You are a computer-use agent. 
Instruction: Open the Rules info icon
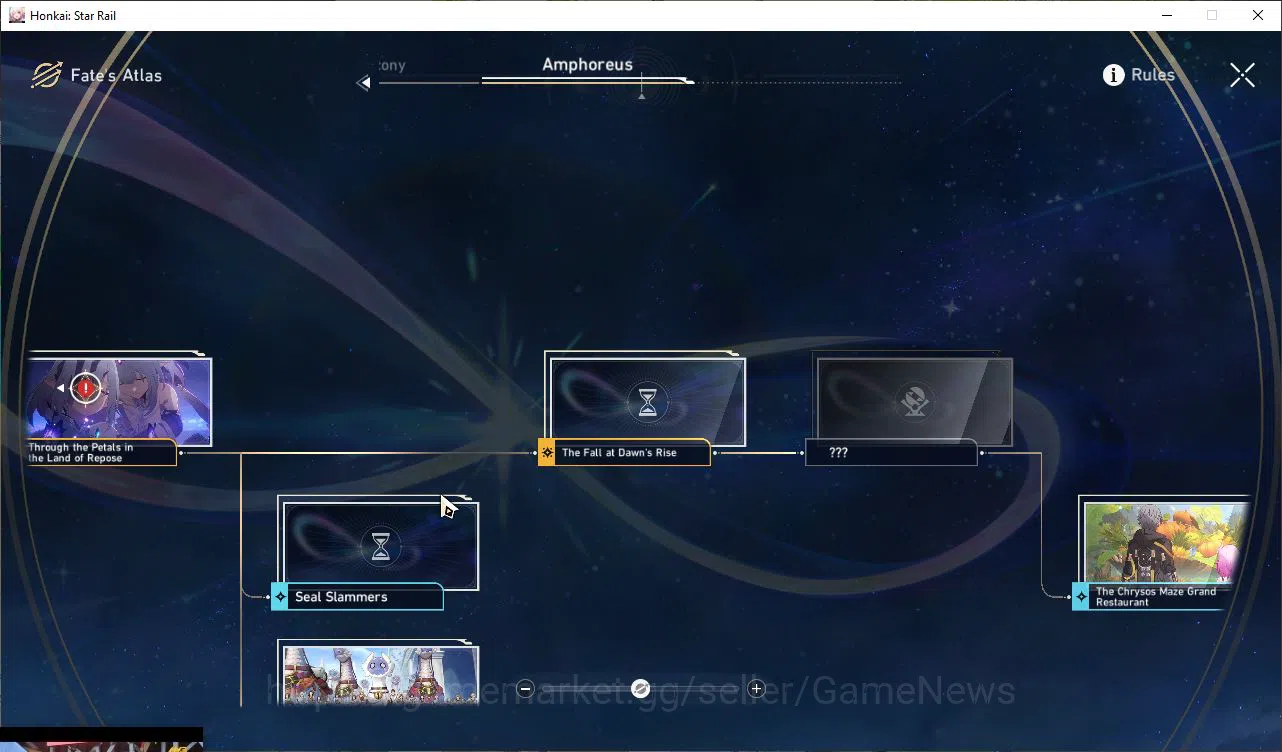point(1113,75)
